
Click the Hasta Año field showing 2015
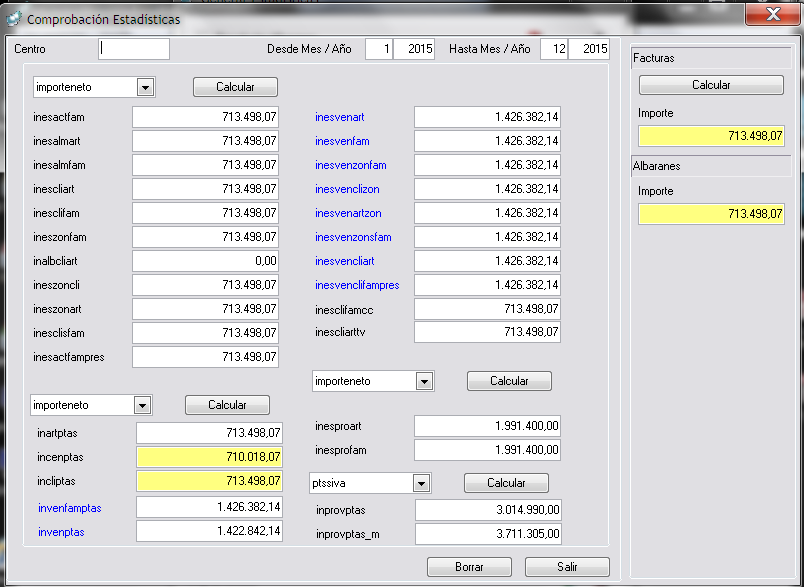tap(589, 49)
